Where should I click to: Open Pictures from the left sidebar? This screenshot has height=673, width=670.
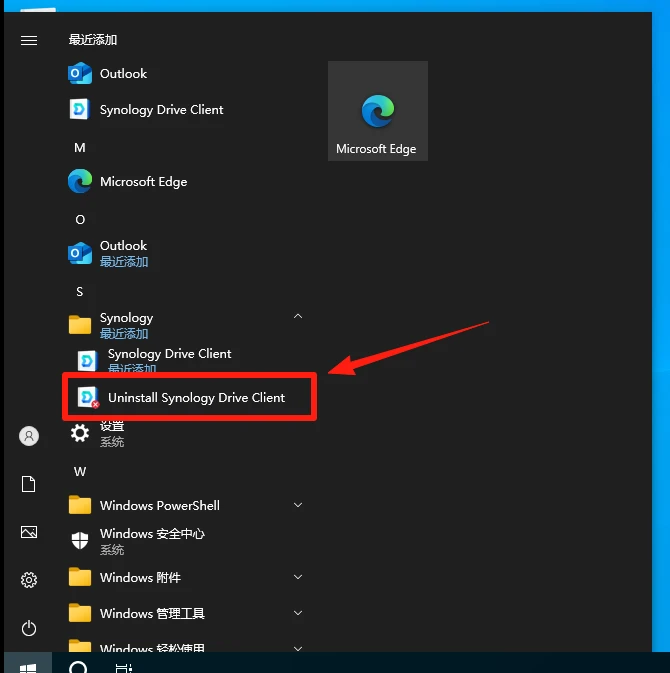point(29,532)
